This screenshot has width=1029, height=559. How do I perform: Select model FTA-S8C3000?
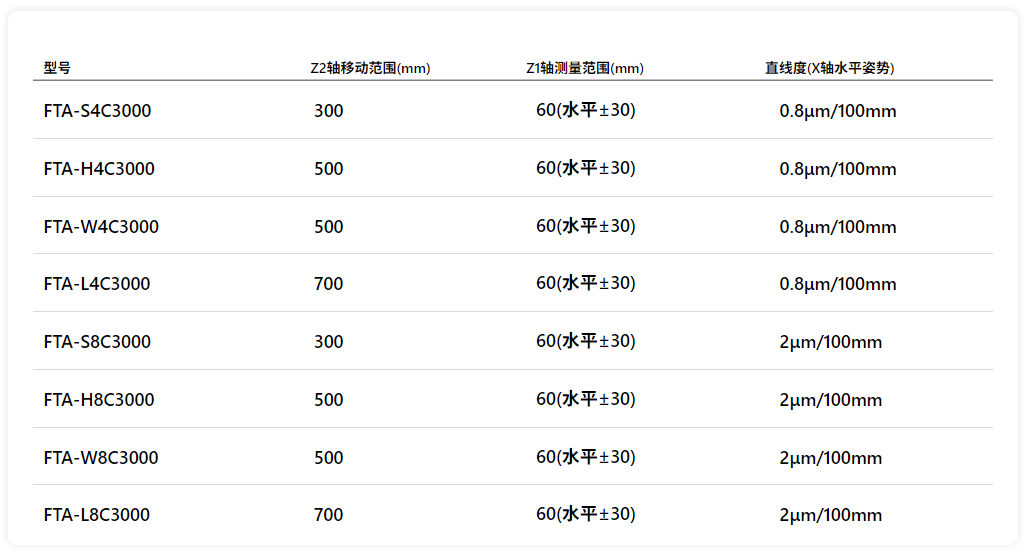[97, 342]
